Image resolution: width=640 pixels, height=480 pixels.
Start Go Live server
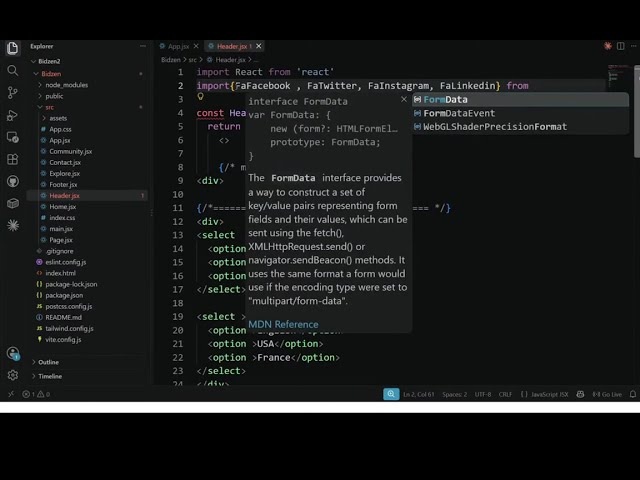(607, 394)
